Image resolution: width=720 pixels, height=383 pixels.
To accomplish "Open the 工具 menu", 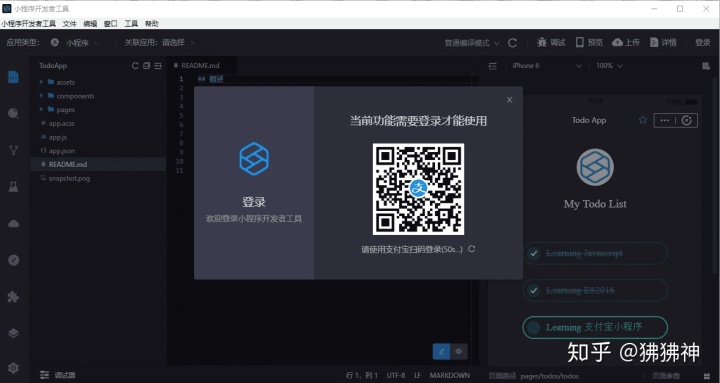I will coord(131,23).
